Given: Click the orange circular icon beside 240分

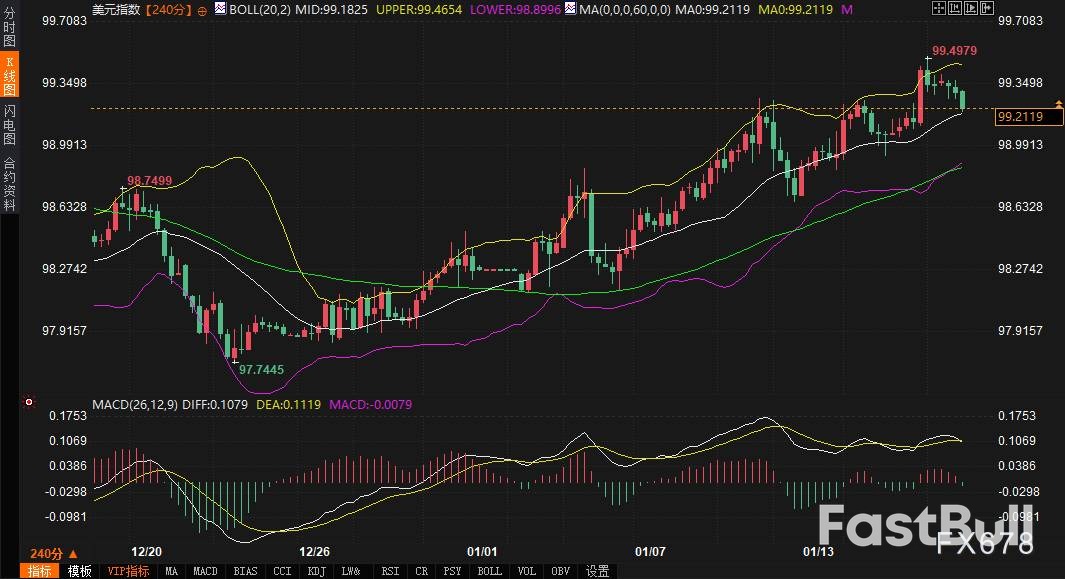Looking at the screenshot, I should (203, 10).
